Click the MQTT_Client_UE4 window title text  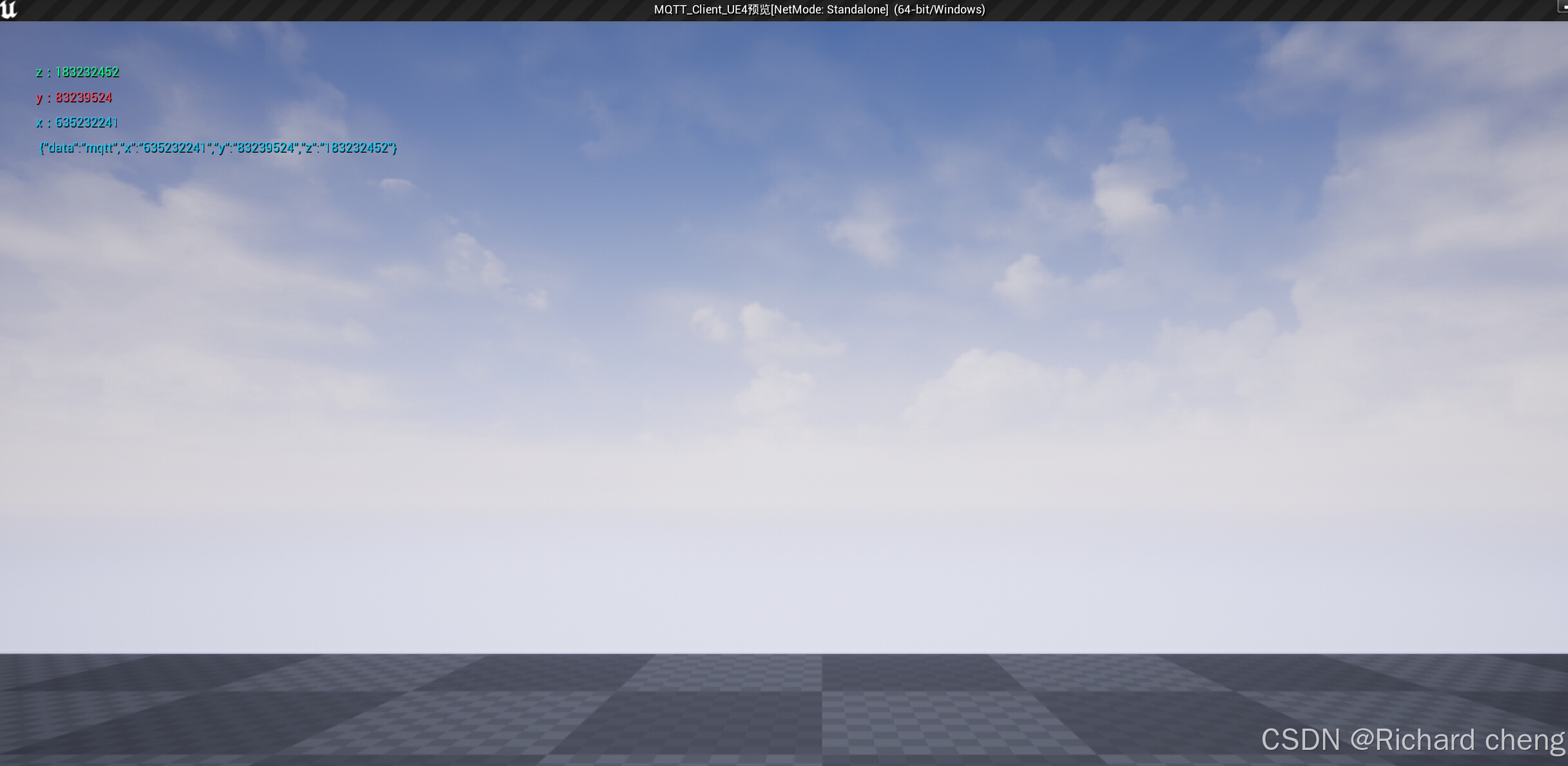tap(701, 10)
